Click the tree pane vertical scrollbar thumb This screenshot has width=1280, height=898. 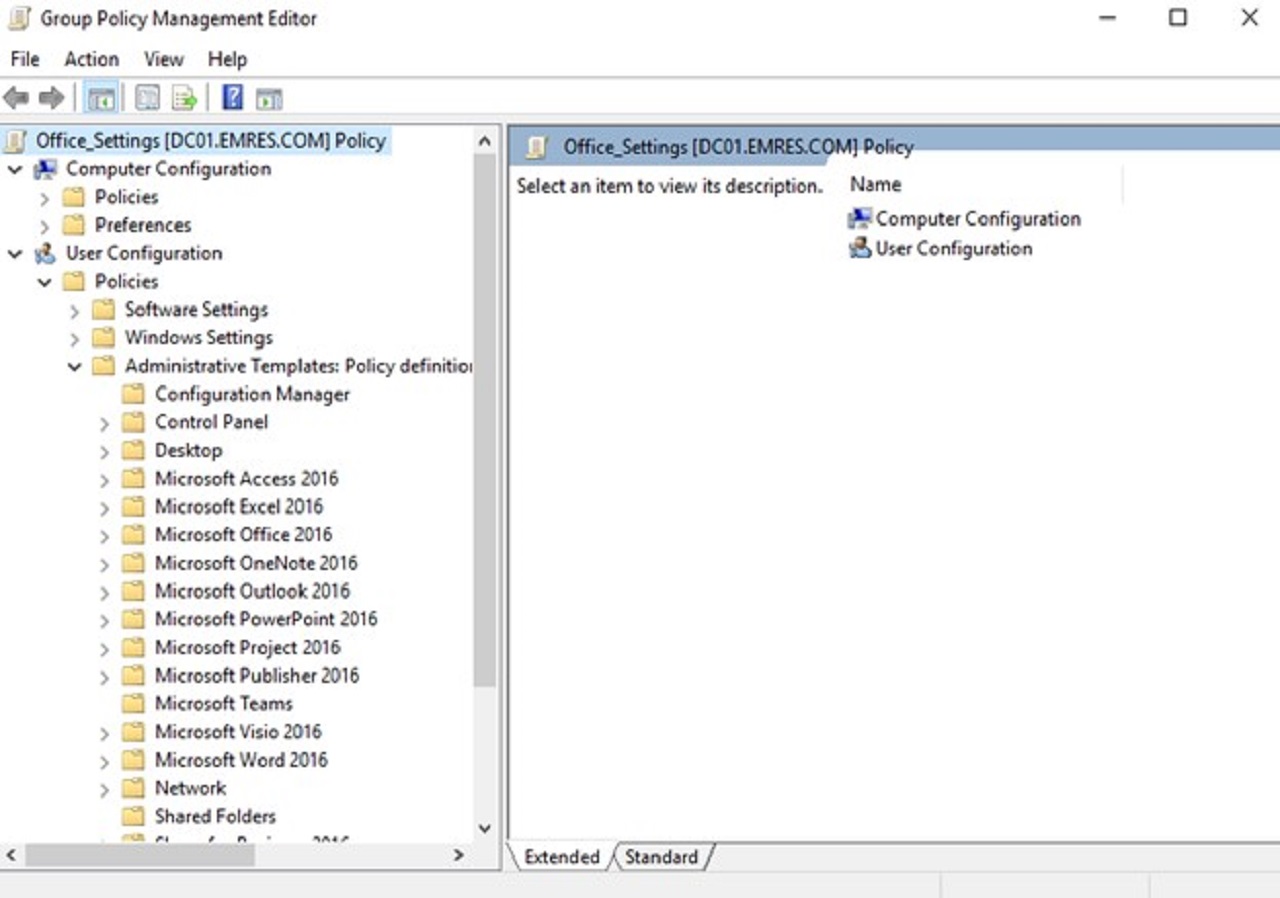(485, 420)
